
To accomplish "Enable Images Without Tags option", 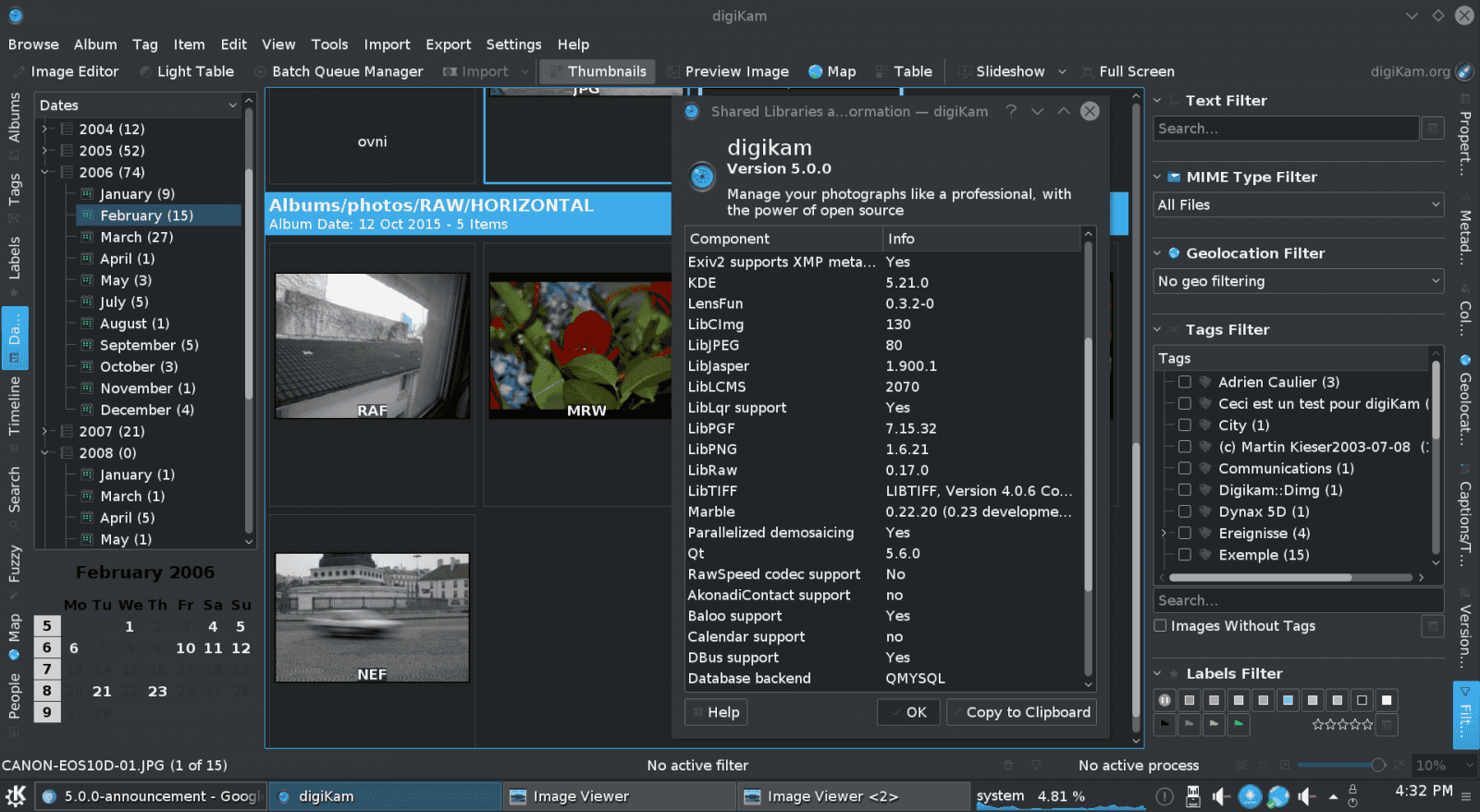I will pyautogui.click(x=1160, y=626).
